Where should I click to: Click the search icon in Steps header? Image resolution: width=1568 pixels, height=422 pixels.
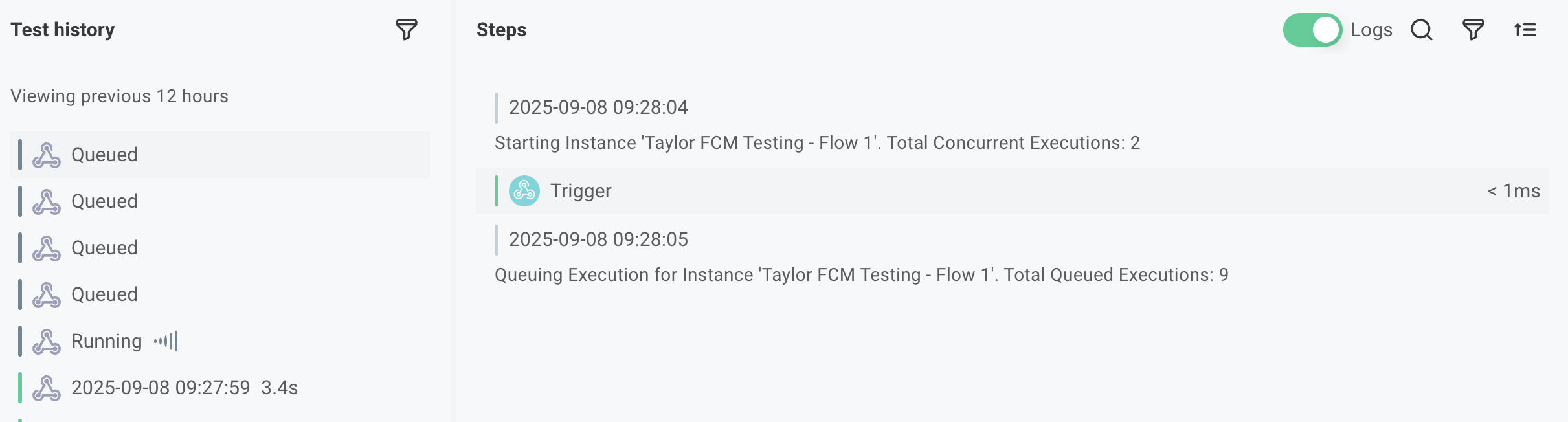tap(1421, 30)
